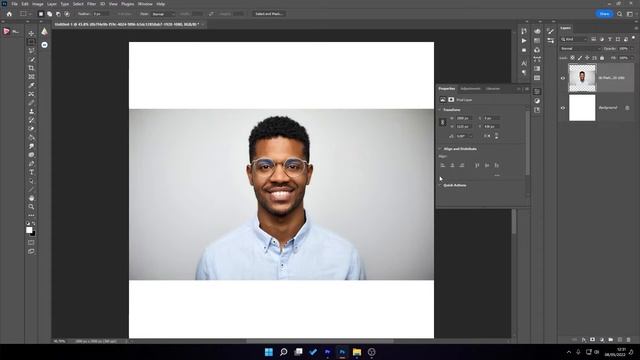Open the Fill value dropdown
Screen dimensions: 640x360
point(631,58)
